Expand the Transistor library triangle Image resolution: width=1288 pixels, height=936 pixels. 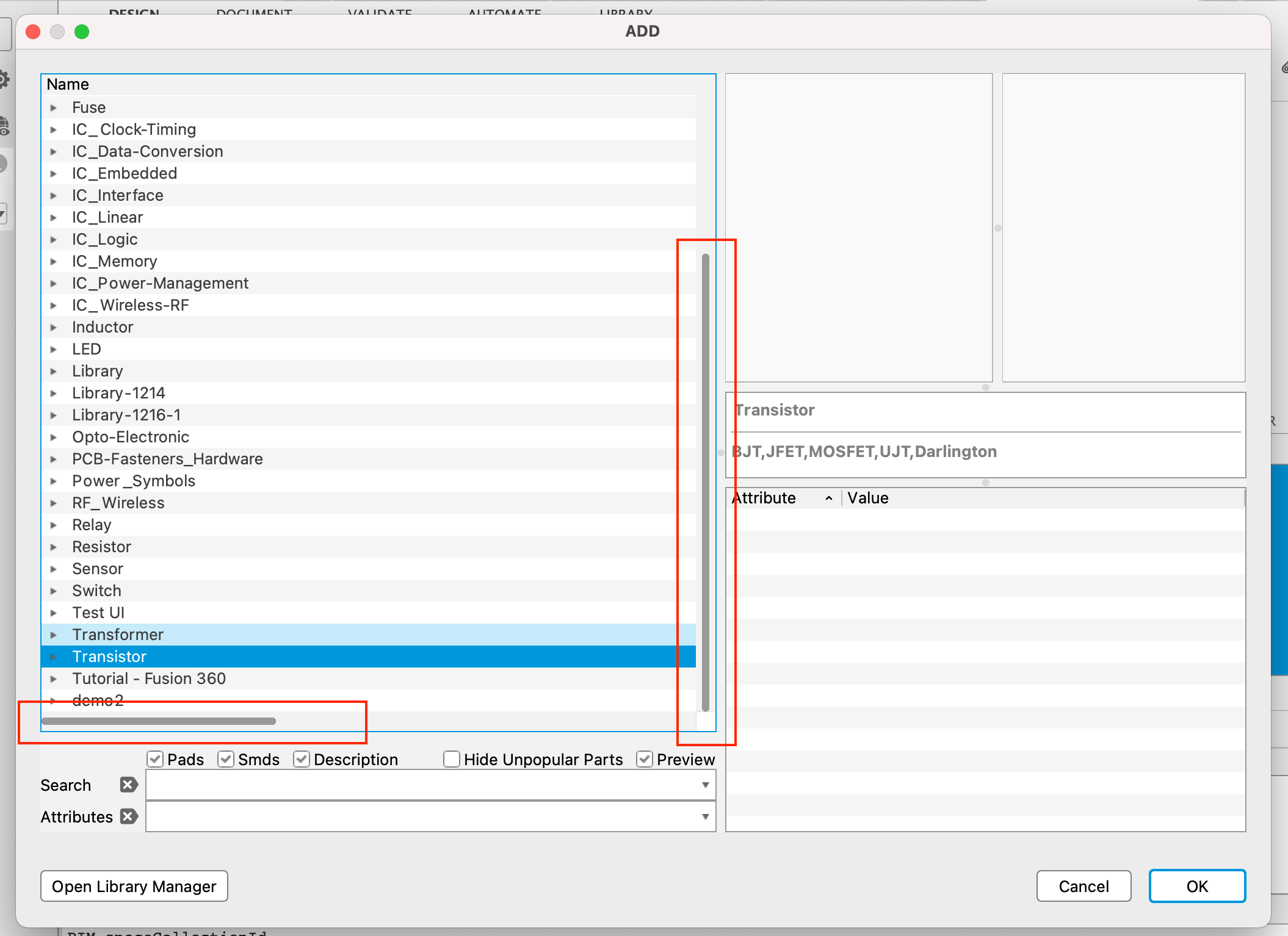54,657
